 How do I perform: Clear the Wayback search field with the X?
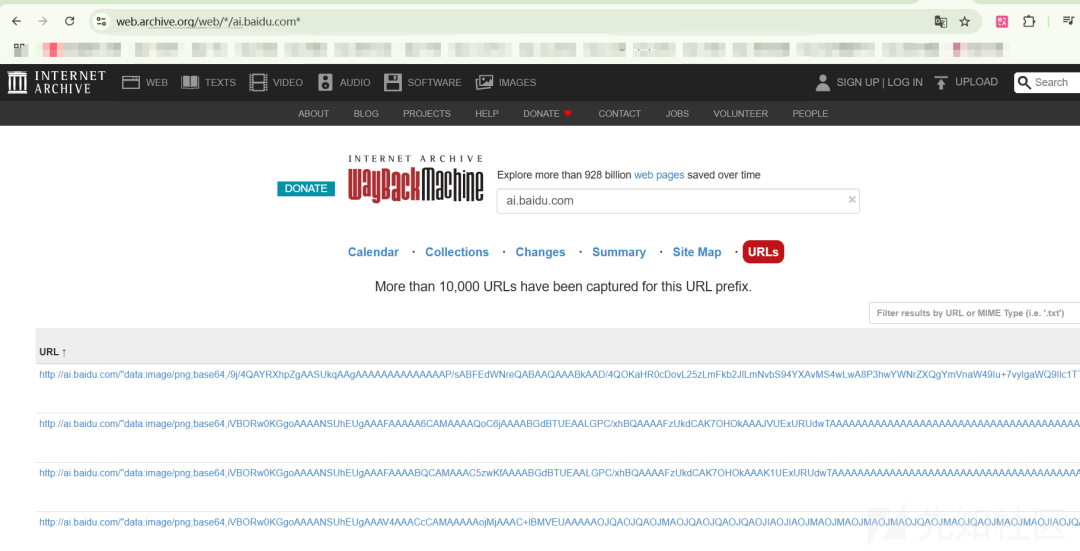click(x=852, y=200)
